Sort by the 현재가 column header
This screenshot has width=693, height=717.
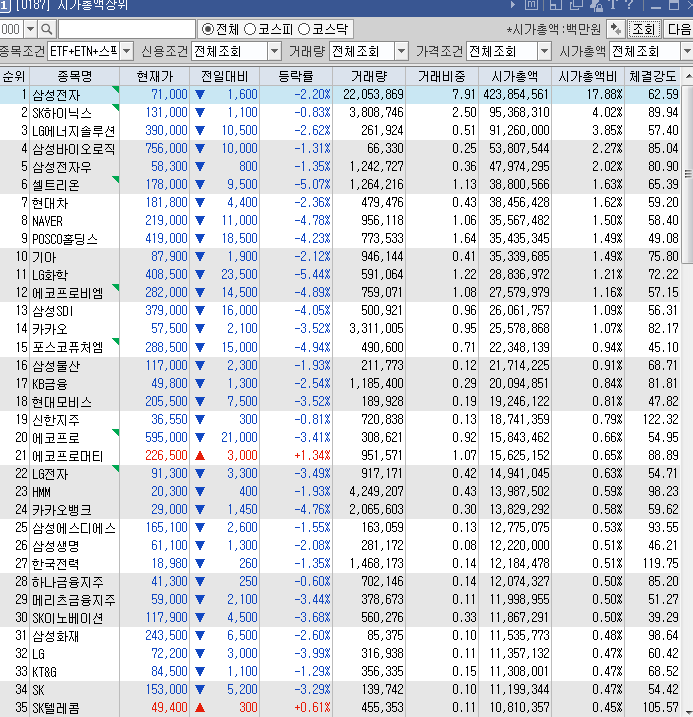(x=155, y=76)
